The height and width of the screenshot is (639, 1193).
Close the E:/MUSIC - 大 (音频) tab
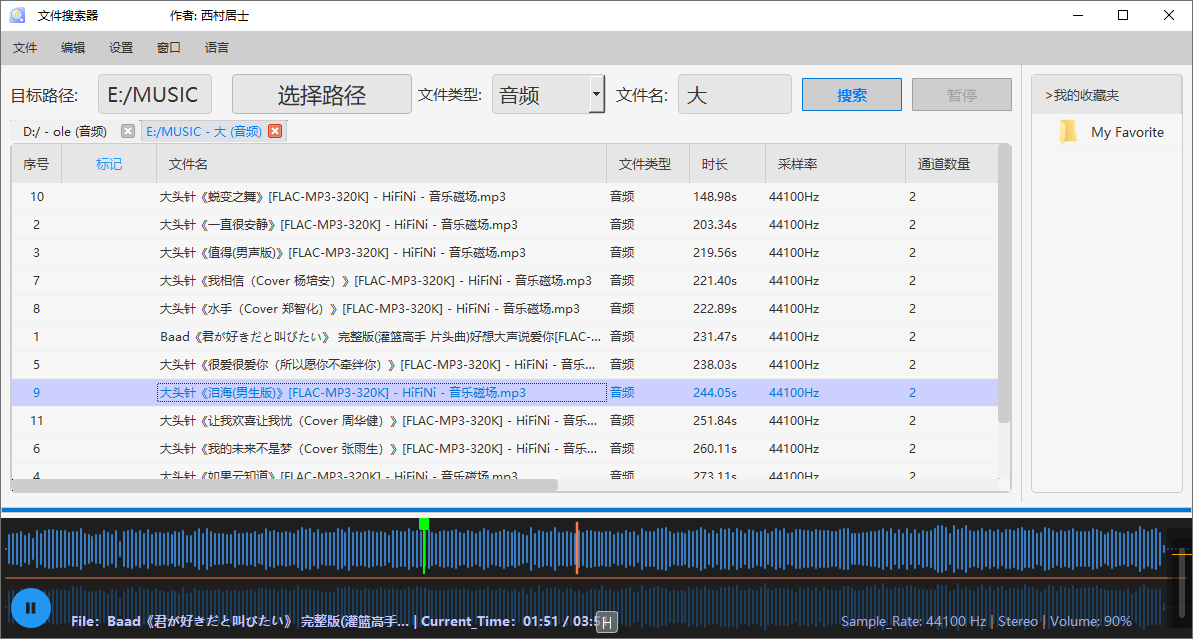point(275,131)
